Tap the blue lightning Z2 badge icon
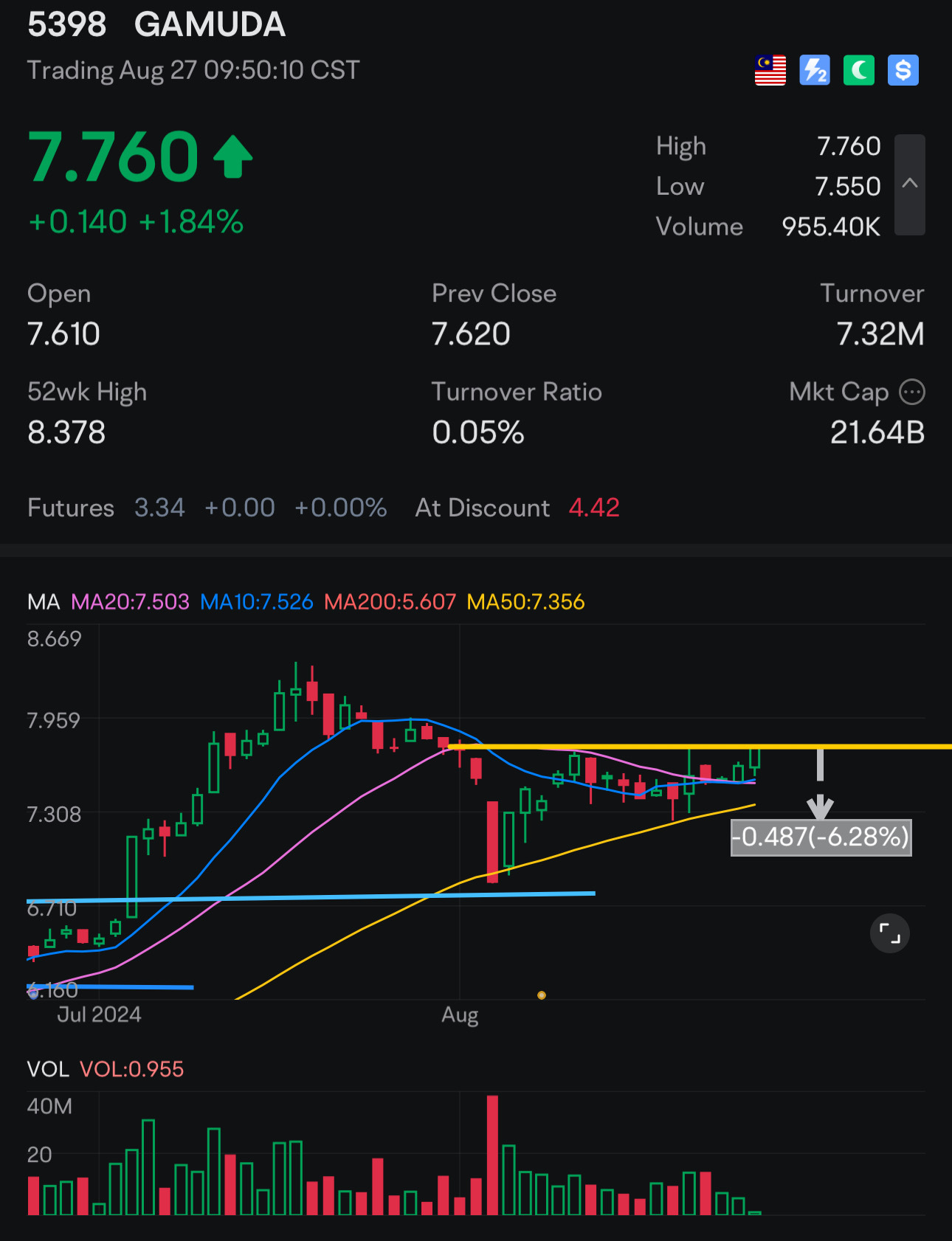The height and width of the screenshot is (1241, 952). click(x=815, y=71)
